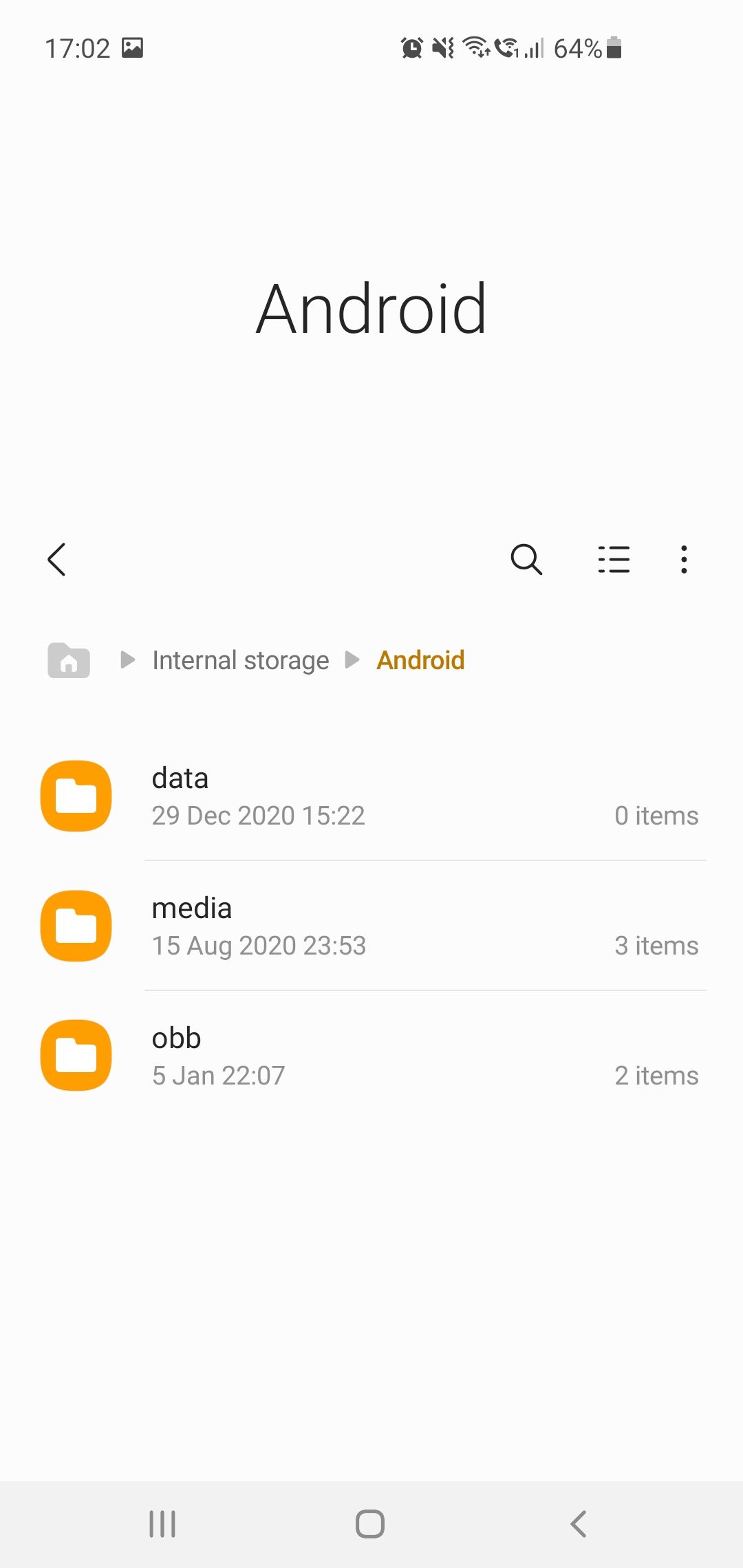Open the folder named data
This screenshot has width=743, height=1568.
point(180,778)
